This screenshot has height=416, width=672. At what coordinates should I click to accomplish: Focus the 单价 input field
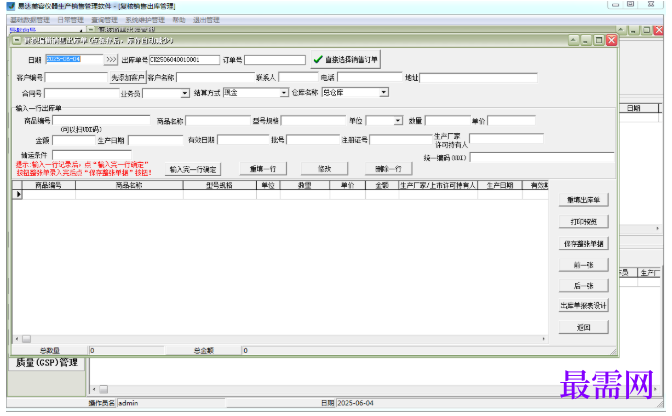tap(511, 121)
